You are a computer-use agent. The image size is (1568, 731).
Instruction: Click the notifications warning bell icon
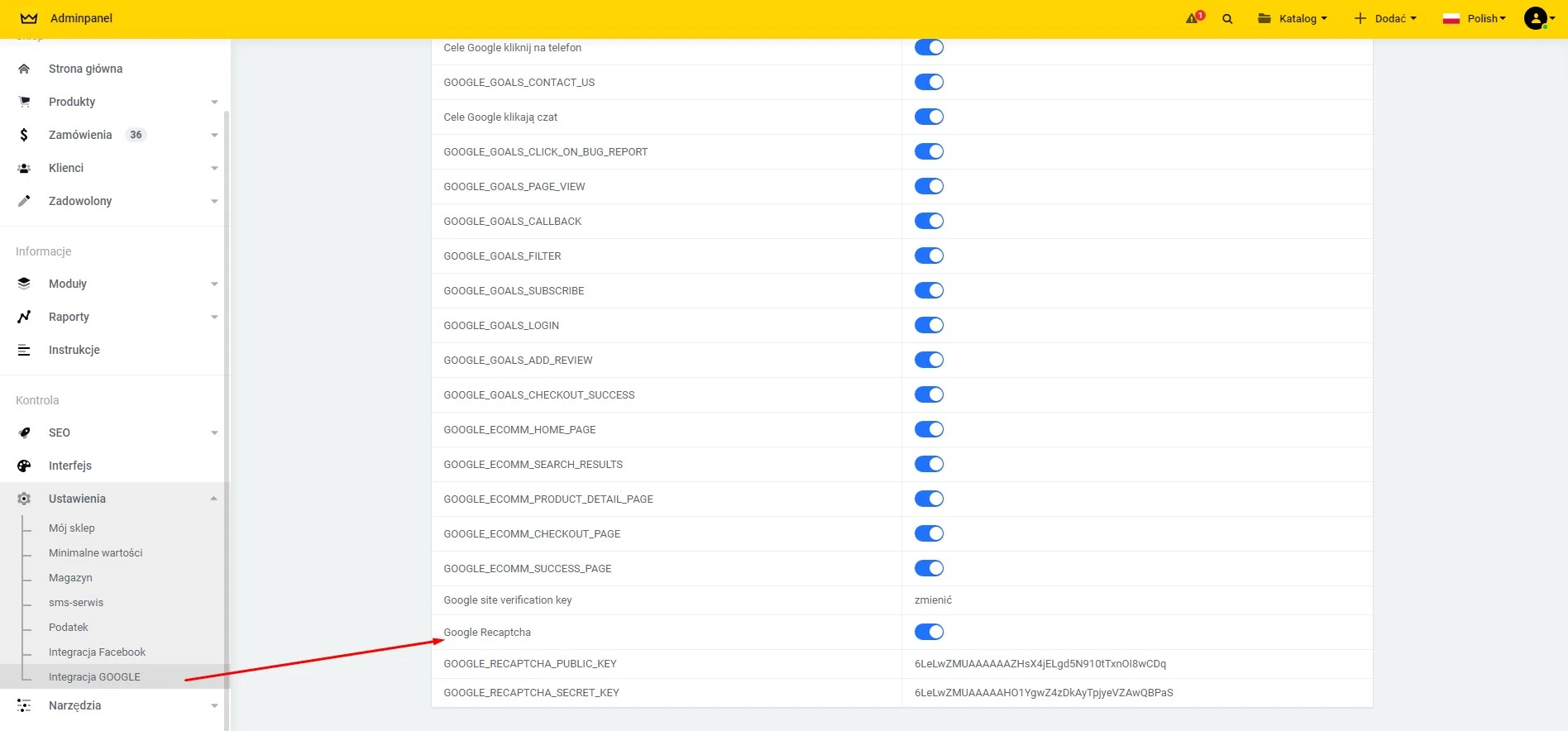(x=1194, y=18)
